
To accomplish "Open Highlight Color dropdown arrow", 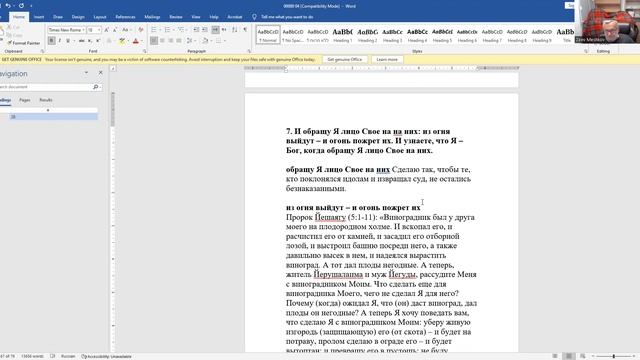I will coord(128,41).
